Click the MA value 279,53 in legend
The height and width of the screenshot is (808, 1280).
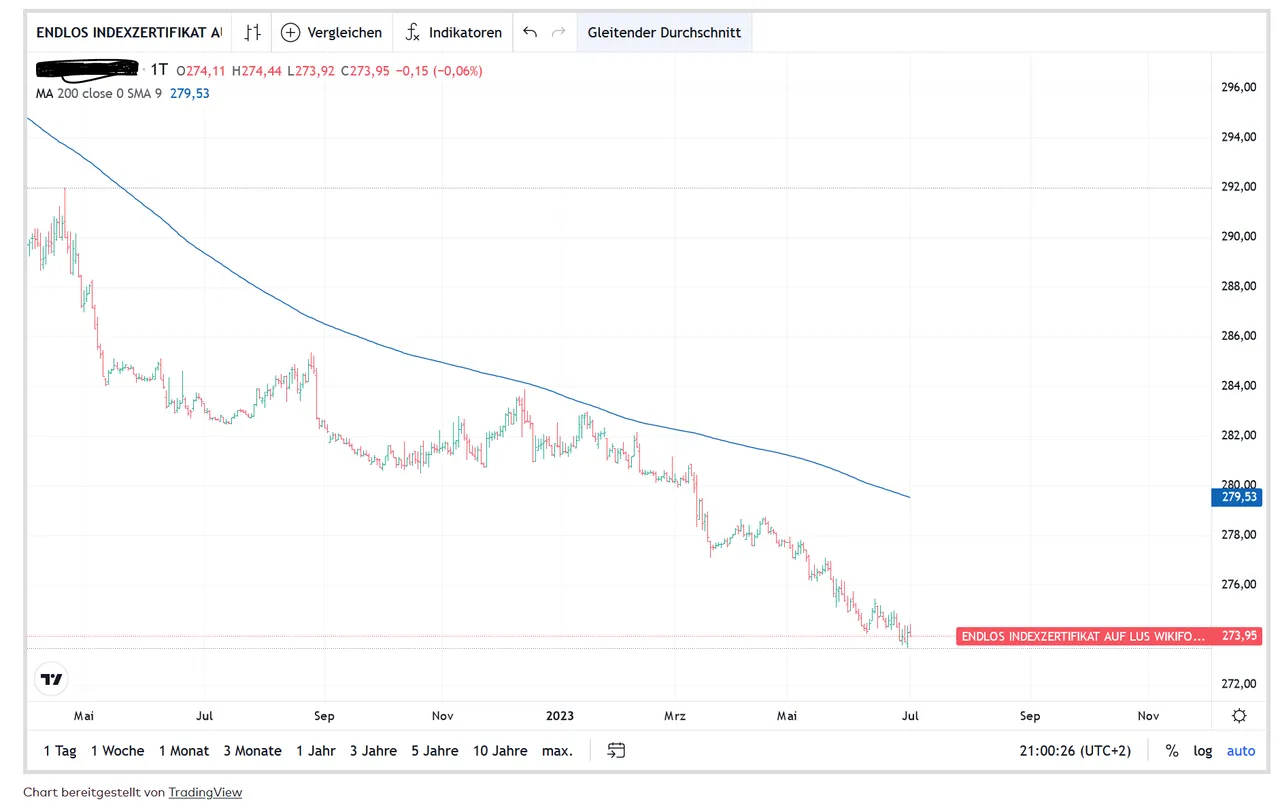coord(188,93)
